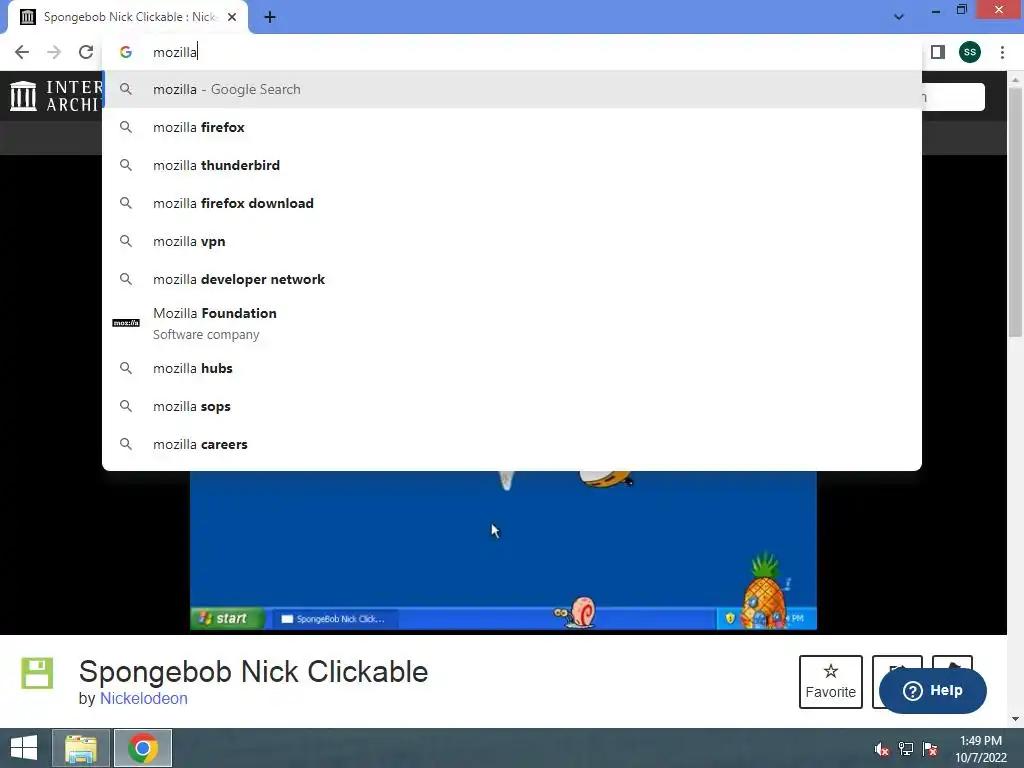Click the scrollbar down arrow

(x=1015, y=719)
